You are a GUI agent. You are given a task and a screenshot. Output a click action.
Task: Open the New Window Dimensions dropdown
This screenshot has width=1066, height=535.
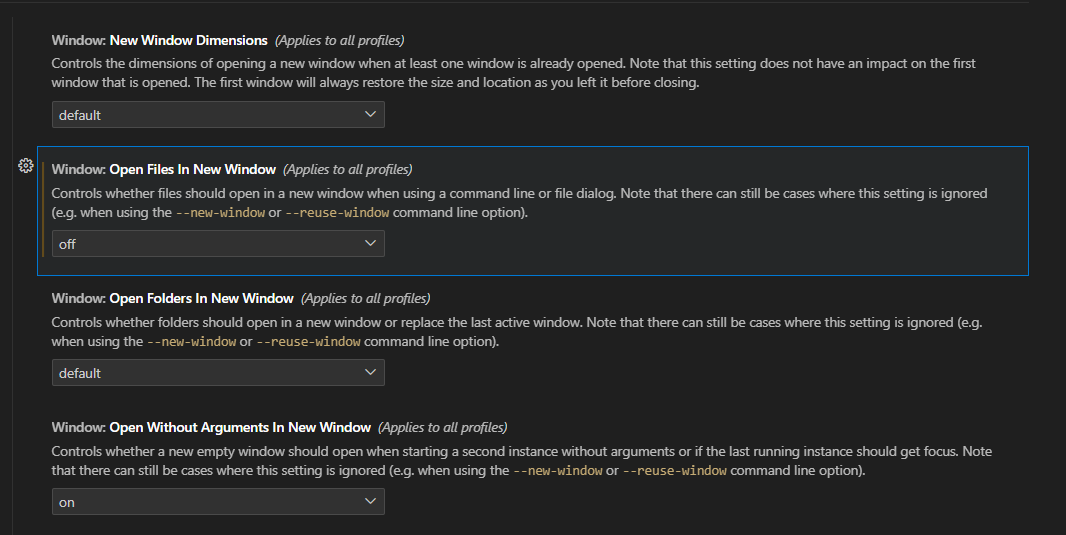[218, 115]
